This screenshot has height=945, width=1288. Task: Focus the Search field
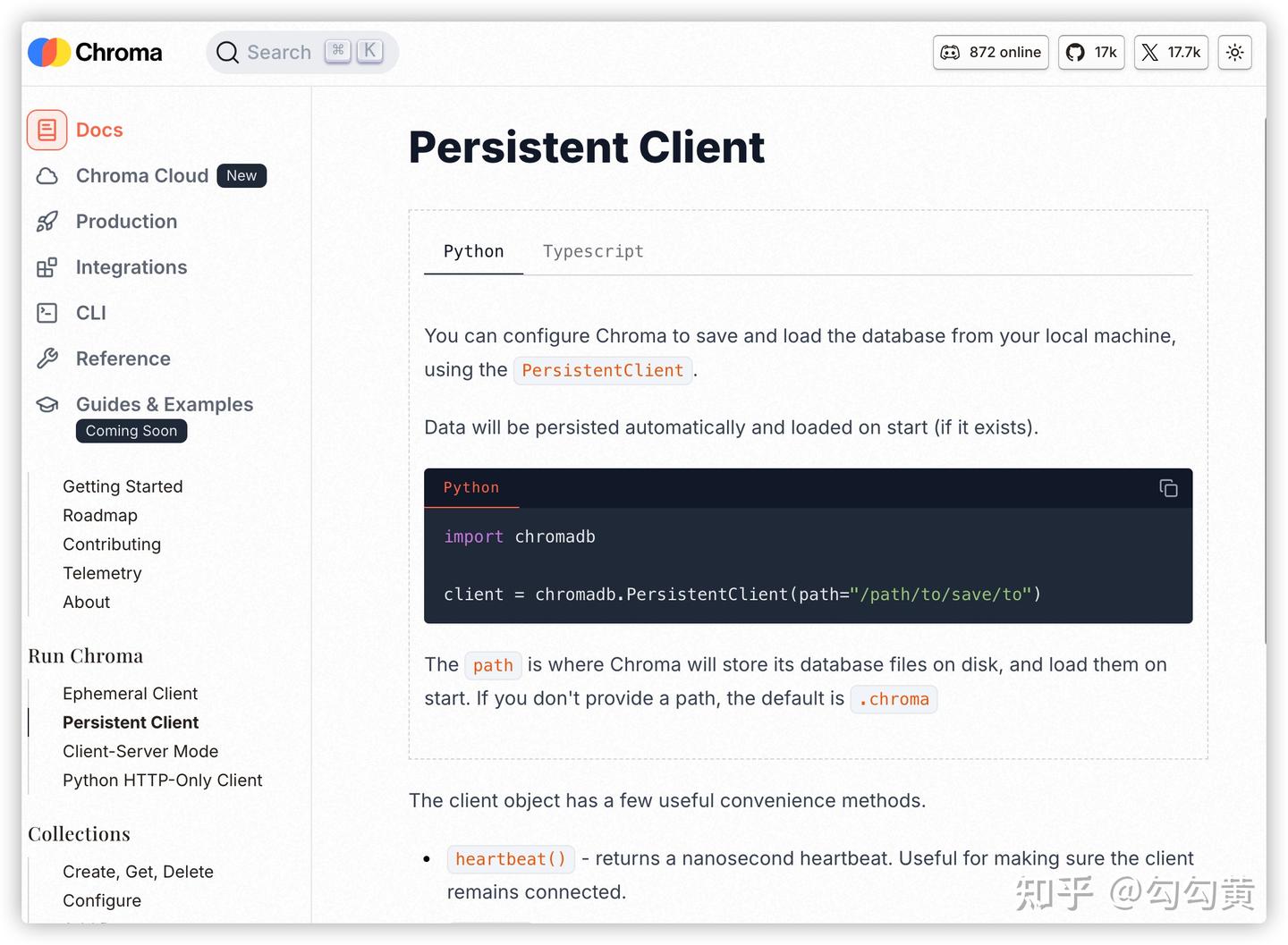[279, 53]
